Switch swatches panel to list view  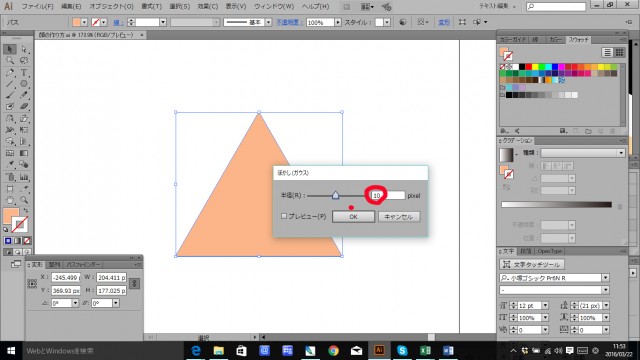[607, 52]
